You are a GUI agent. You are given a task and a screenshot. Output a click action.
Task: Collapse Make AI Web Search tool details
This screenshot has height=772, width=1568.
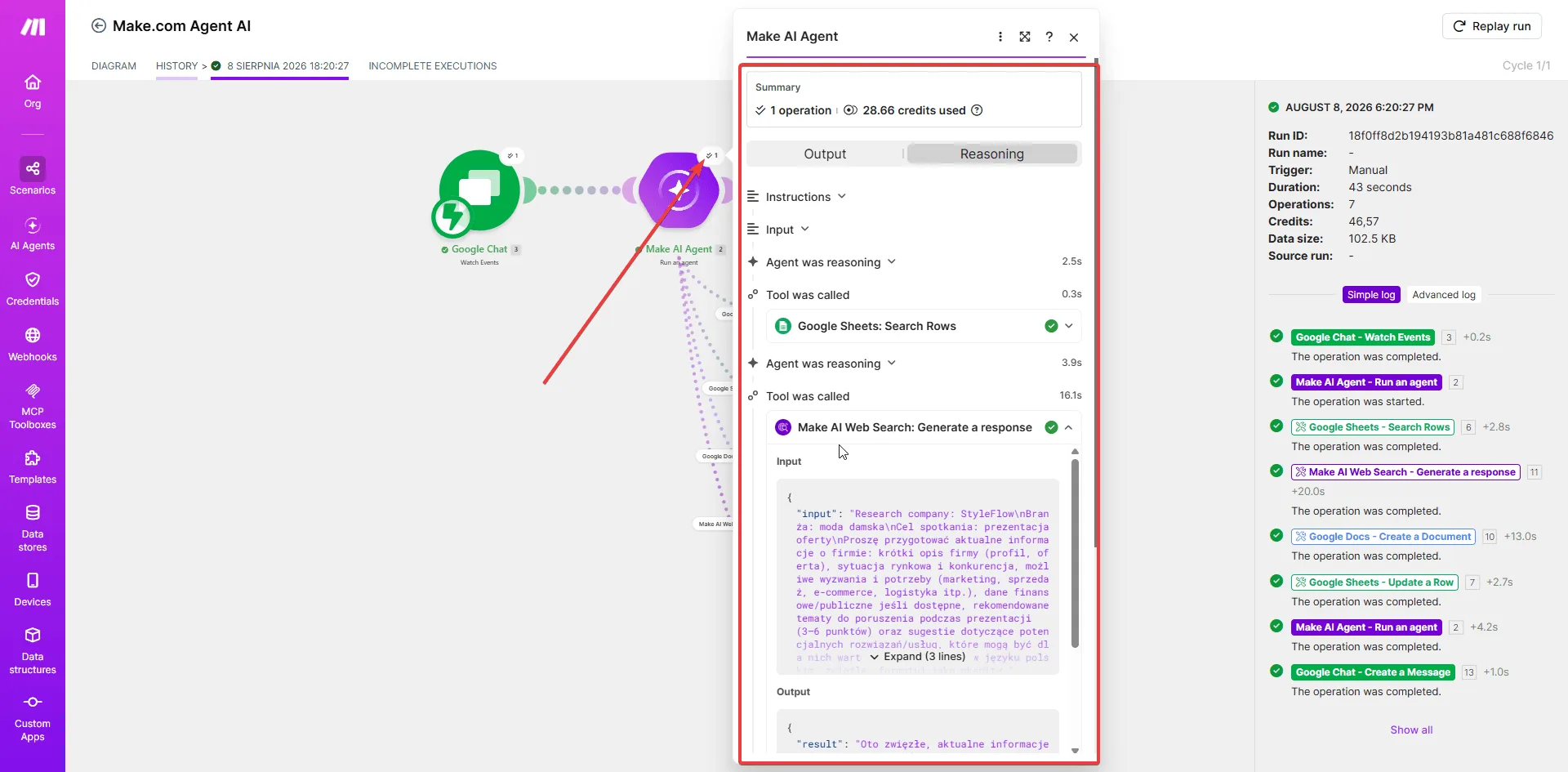click(1068, 427)
